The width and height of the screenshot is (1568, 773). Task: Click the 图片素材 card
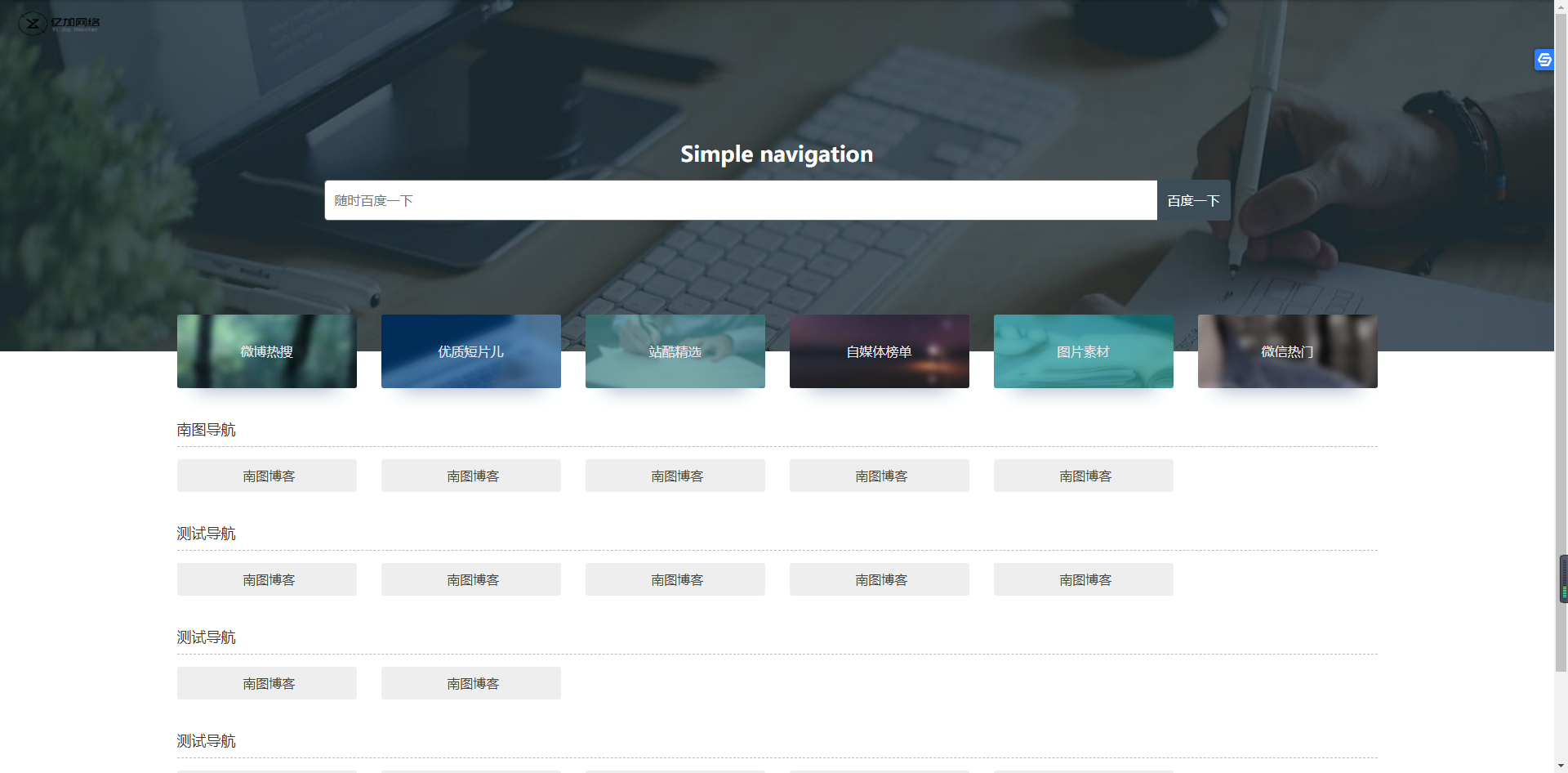(x=1084, y=351)
